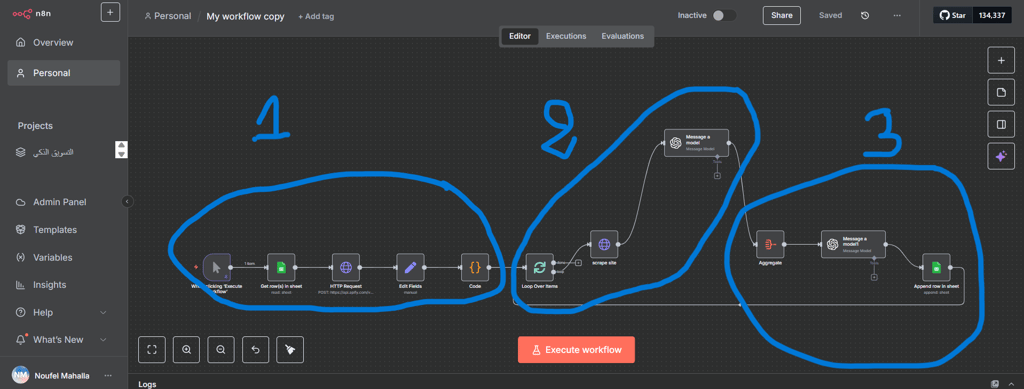Select the HTTP Request node

click(345, 267)
